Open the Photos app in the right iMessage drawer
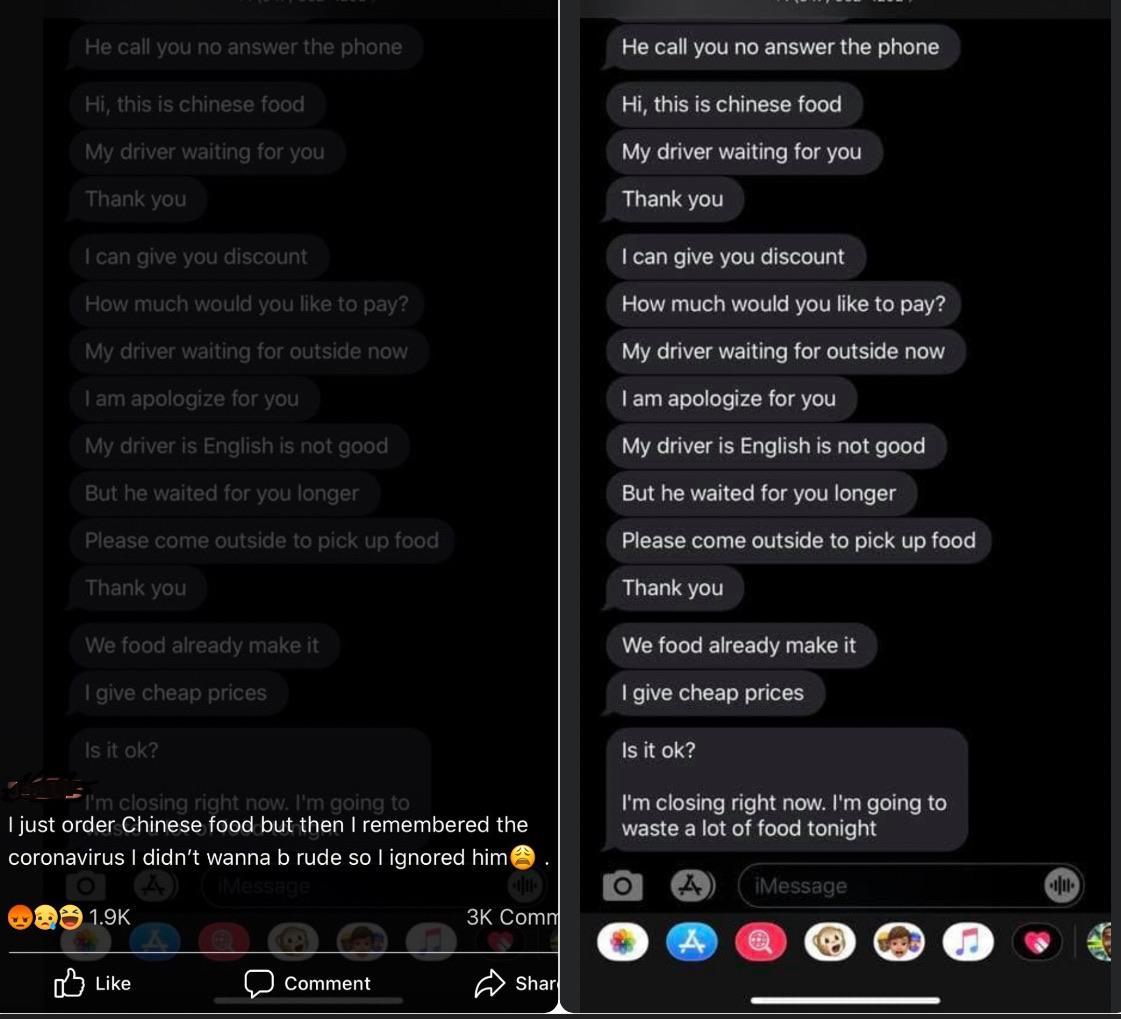Screen dimensions: 1121x1019 pos(623,942)
